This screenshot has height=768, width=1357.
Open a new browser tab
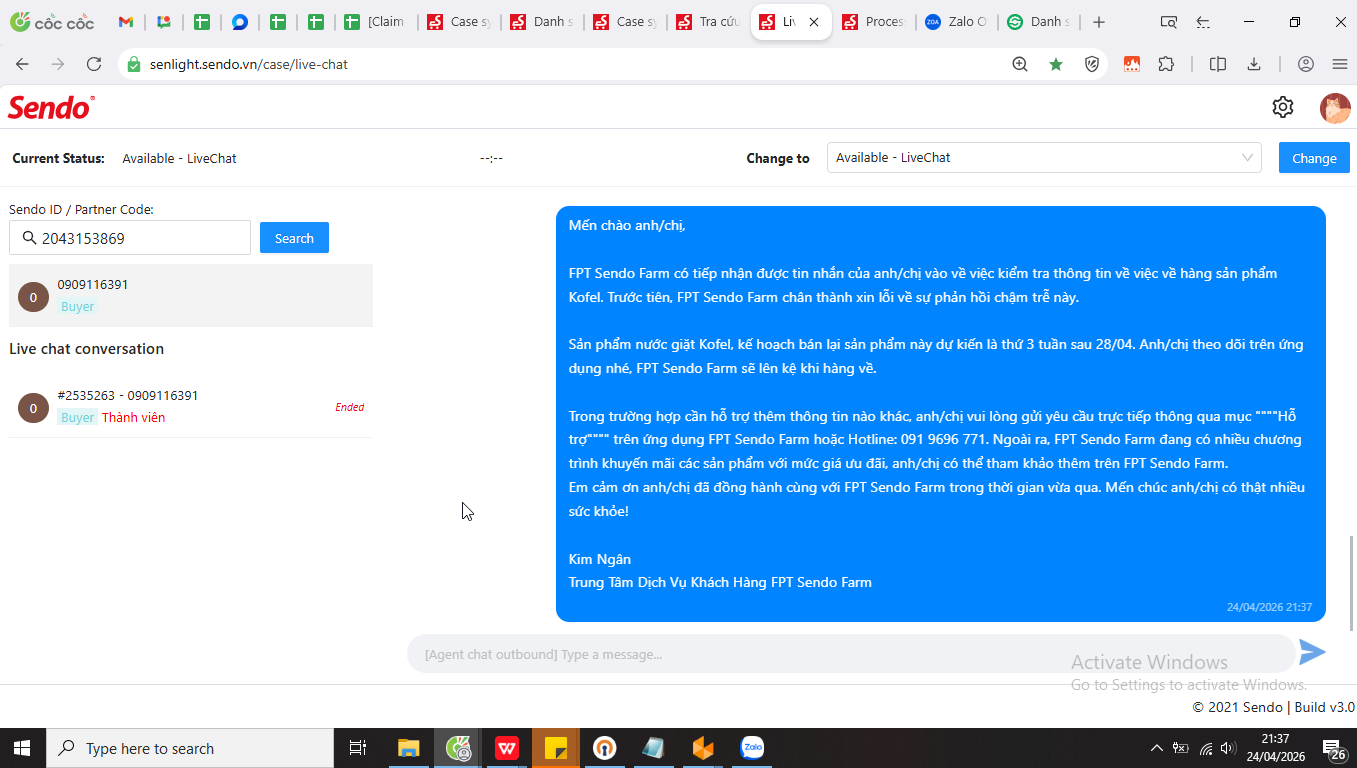(x=1099, y=22)
